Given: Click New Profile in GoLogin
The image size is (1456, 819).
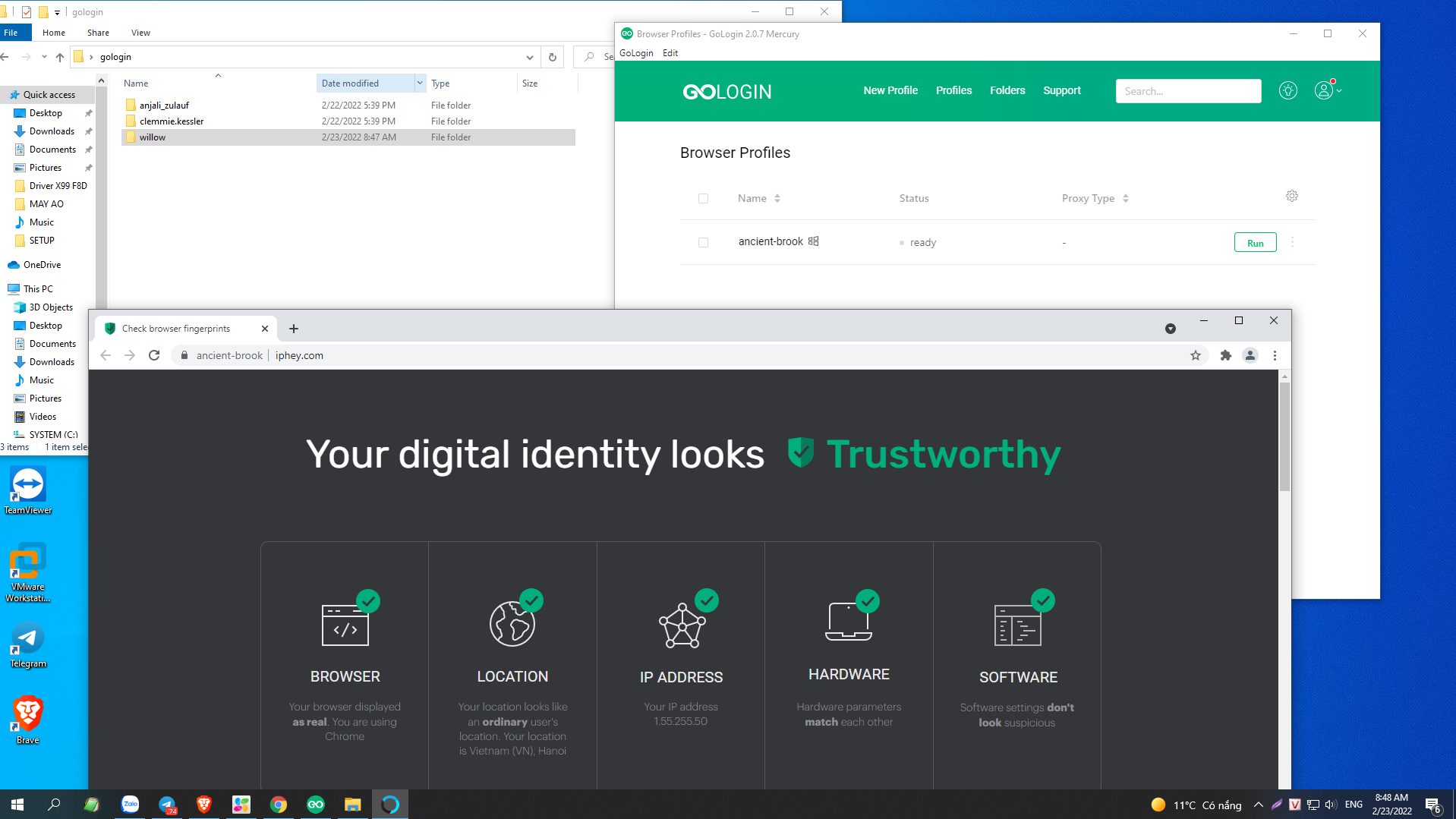Looking at the screenshot, I should (x=890, y=90).
